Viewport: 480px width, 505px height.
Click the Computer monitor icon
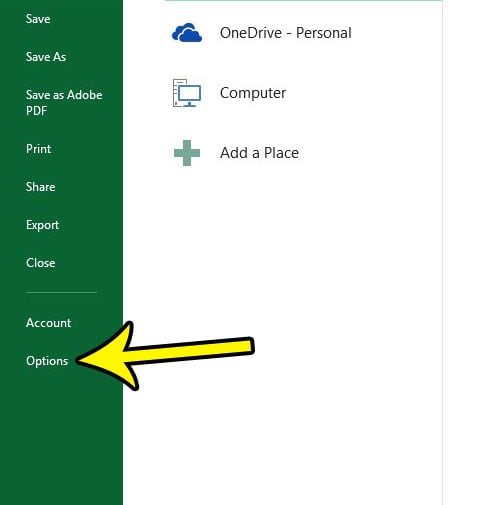click(x=187, y=93)
